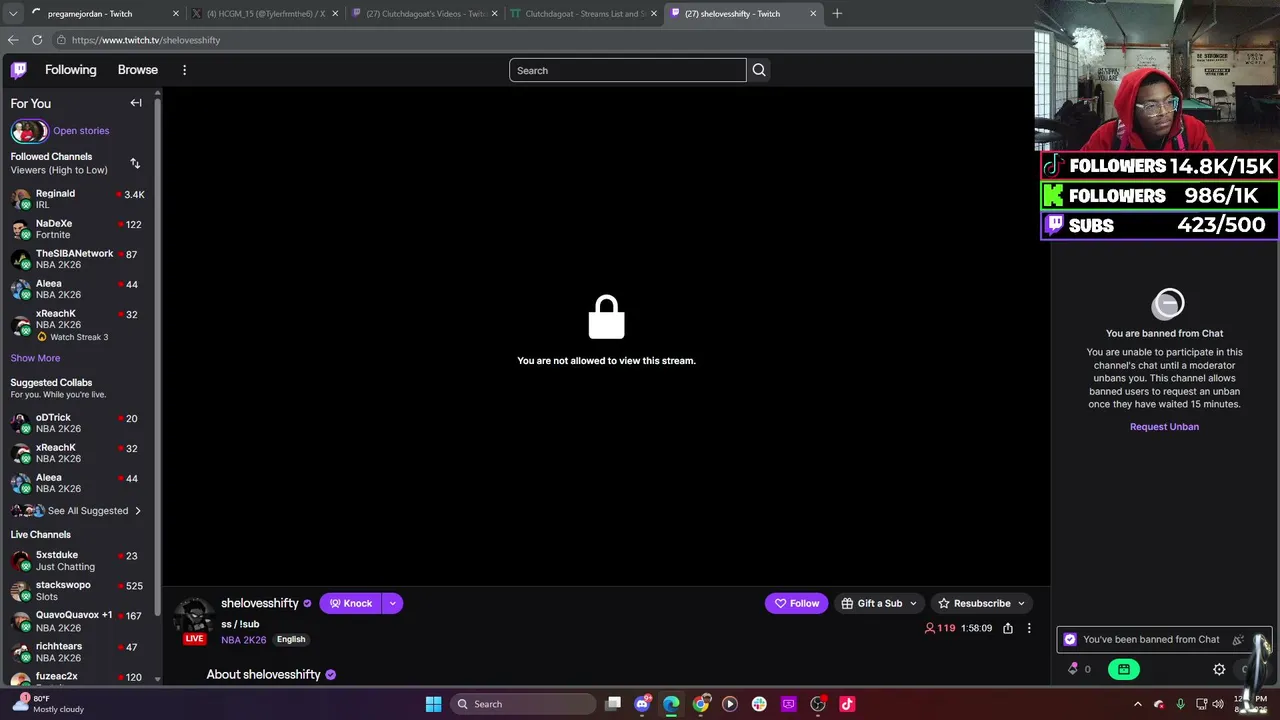This screenshot has width=1280, height=720.
Task: Open the NBA 2K26 category link
Action: click(244, 640)
